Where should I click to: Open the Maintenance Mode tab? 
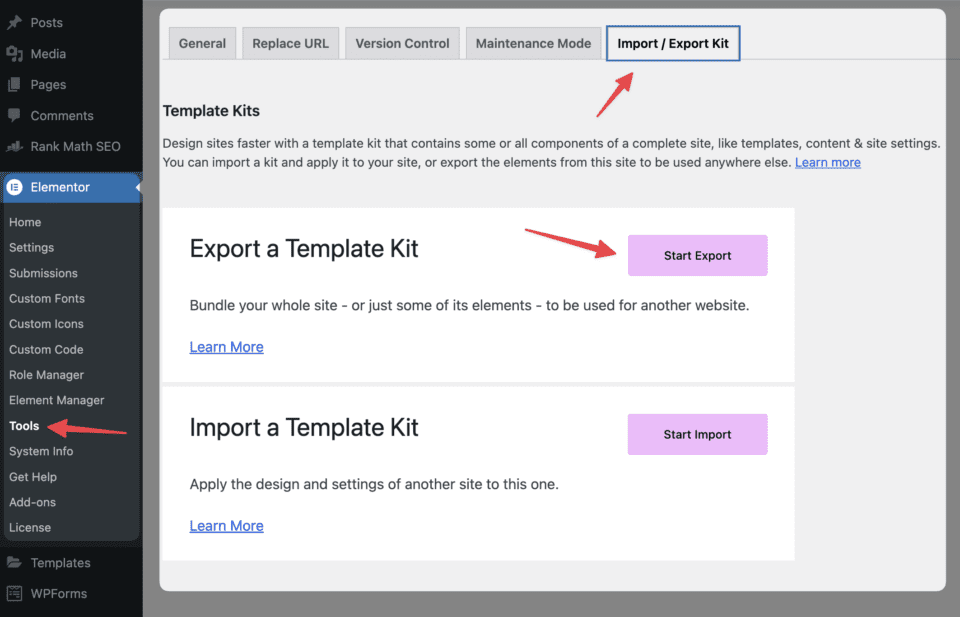534,44
